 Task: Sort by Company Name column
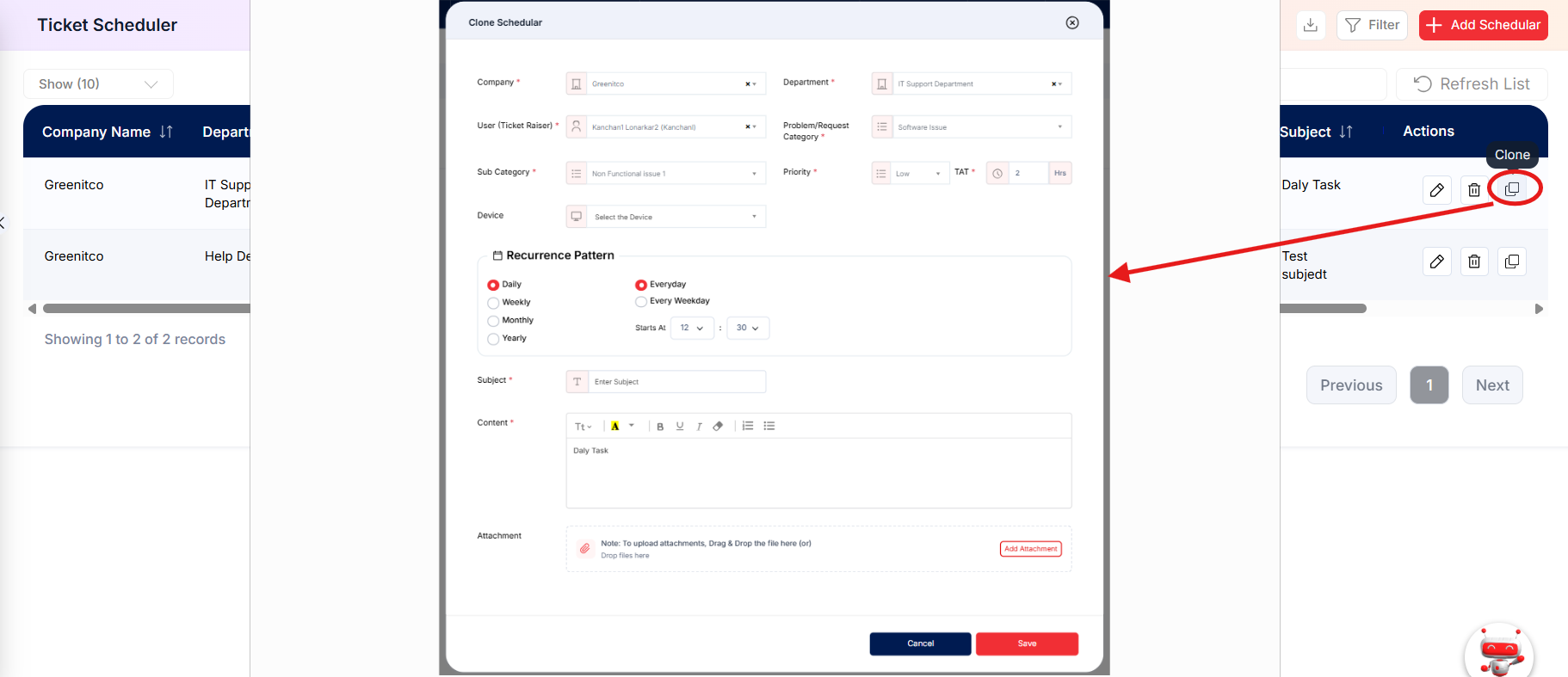[166, 132]
